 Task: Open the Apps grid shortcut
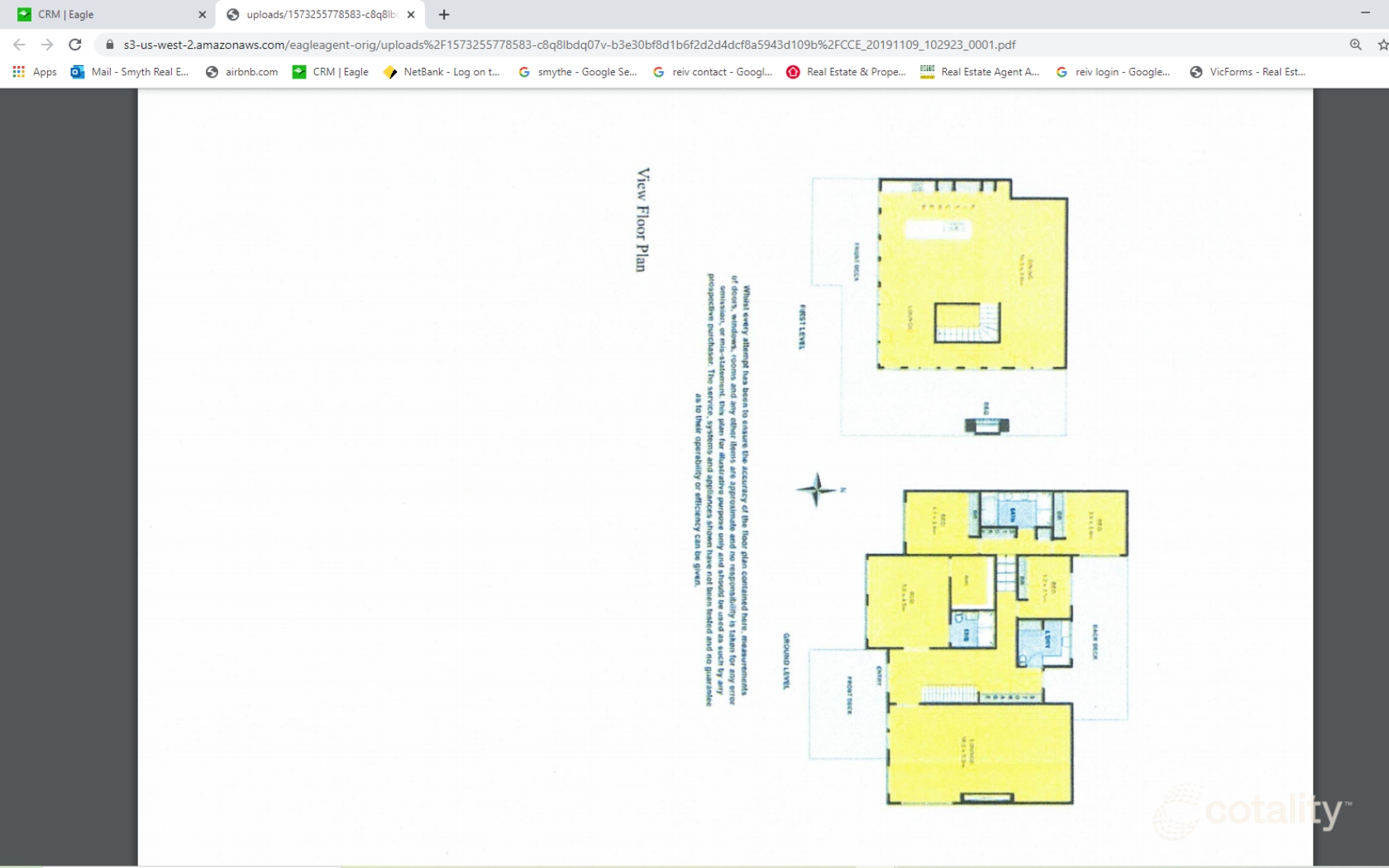pyautogui.click(x=35, y=72)
